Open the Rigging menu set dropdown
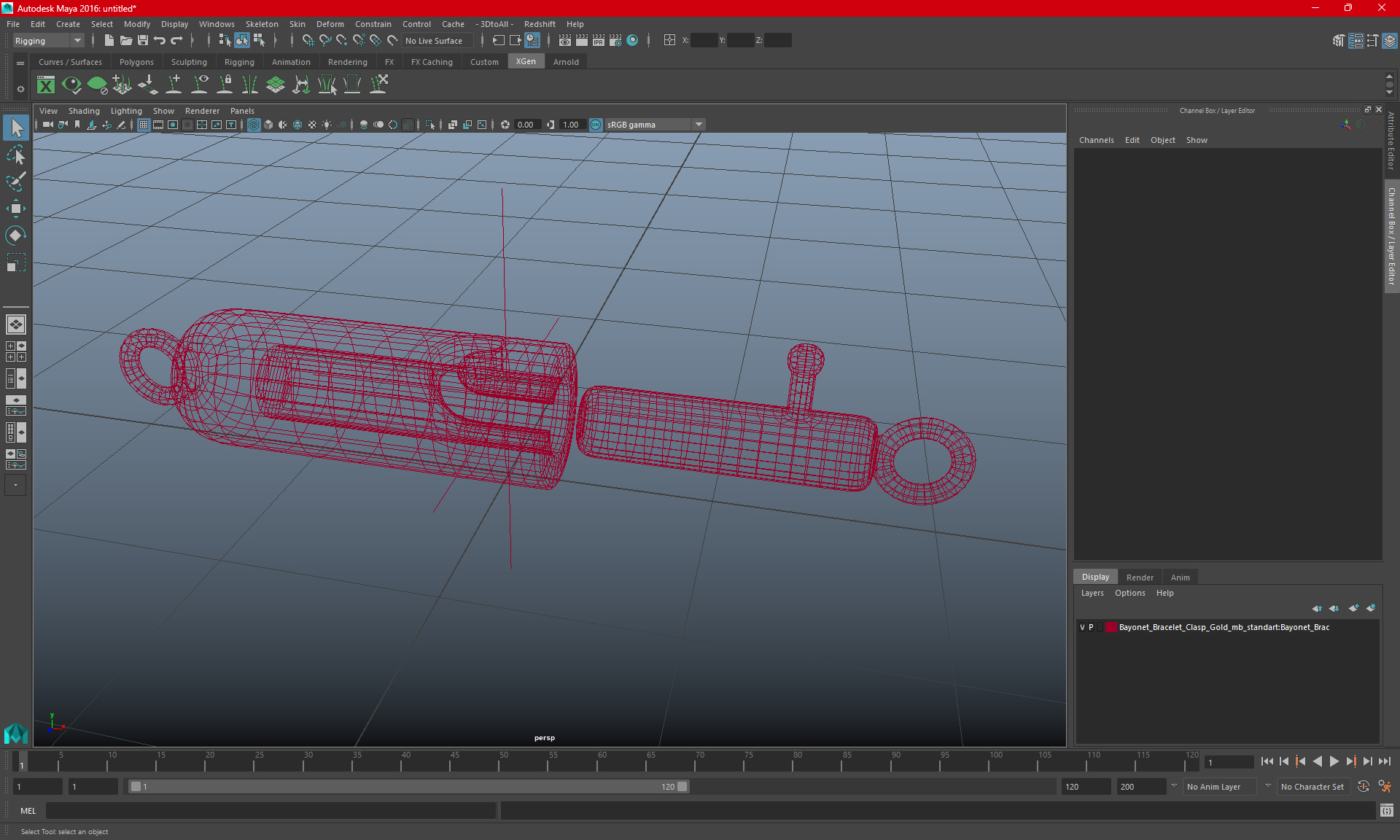This screenshot has height=840, width=1400. 48,41
